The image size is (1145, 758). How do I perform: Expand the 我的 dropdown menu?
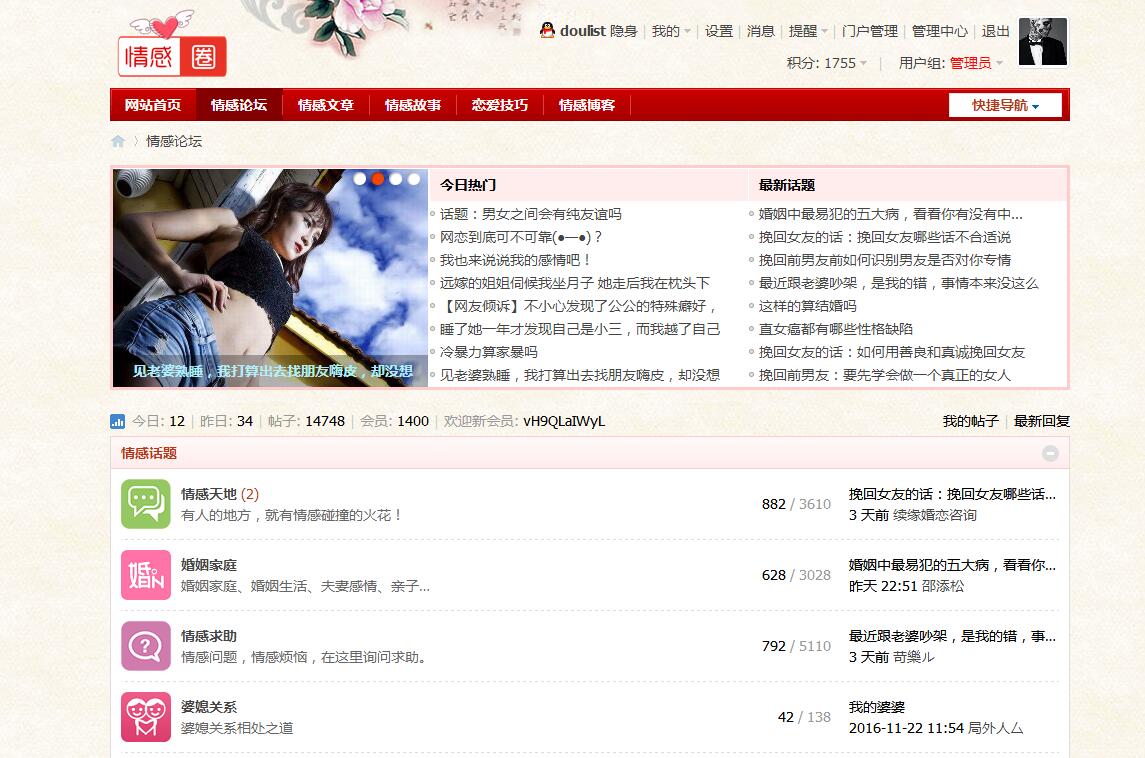671,31
